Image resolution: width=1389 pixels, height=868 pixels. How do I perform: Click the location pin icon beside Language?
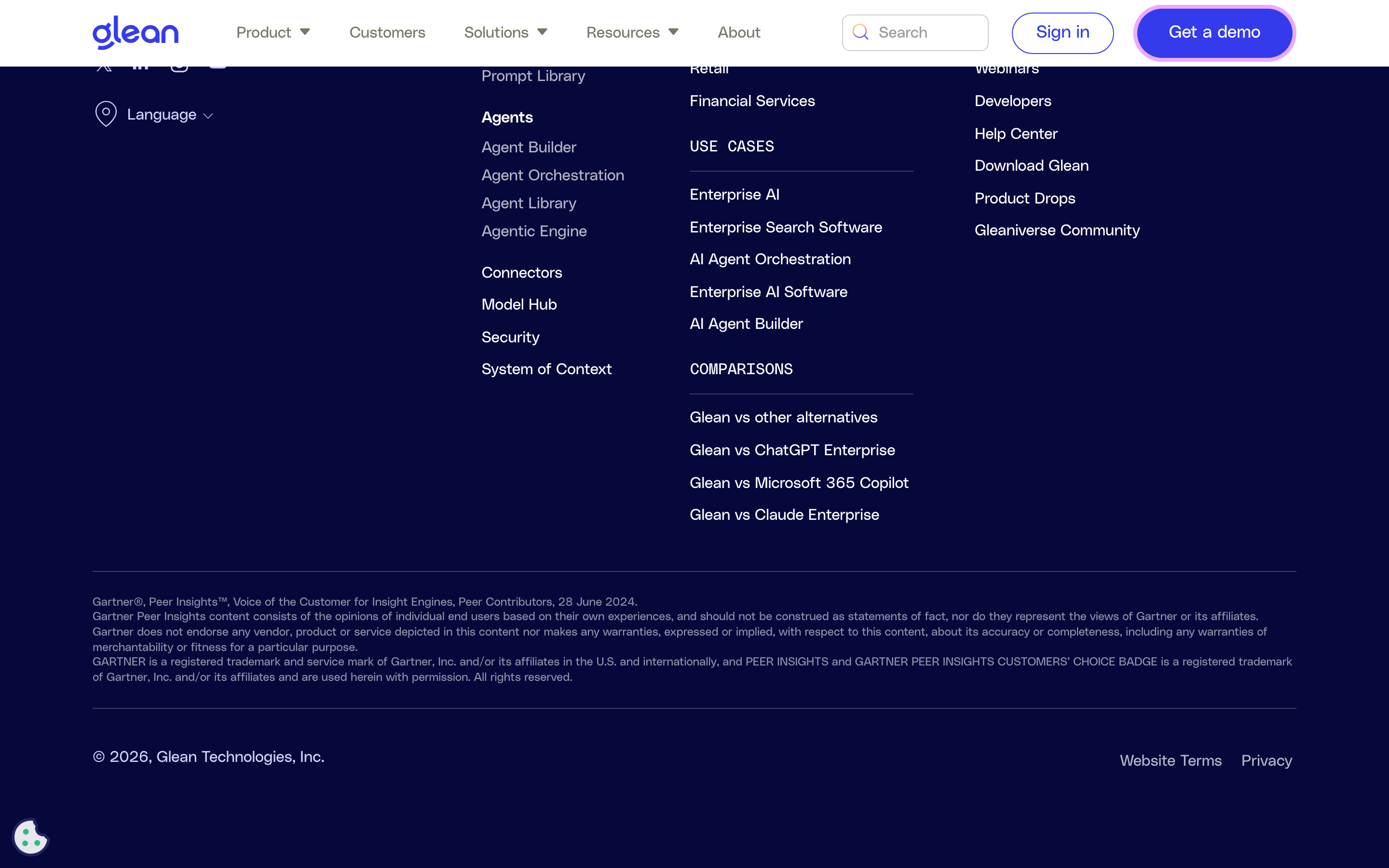[x=106, y=114]
